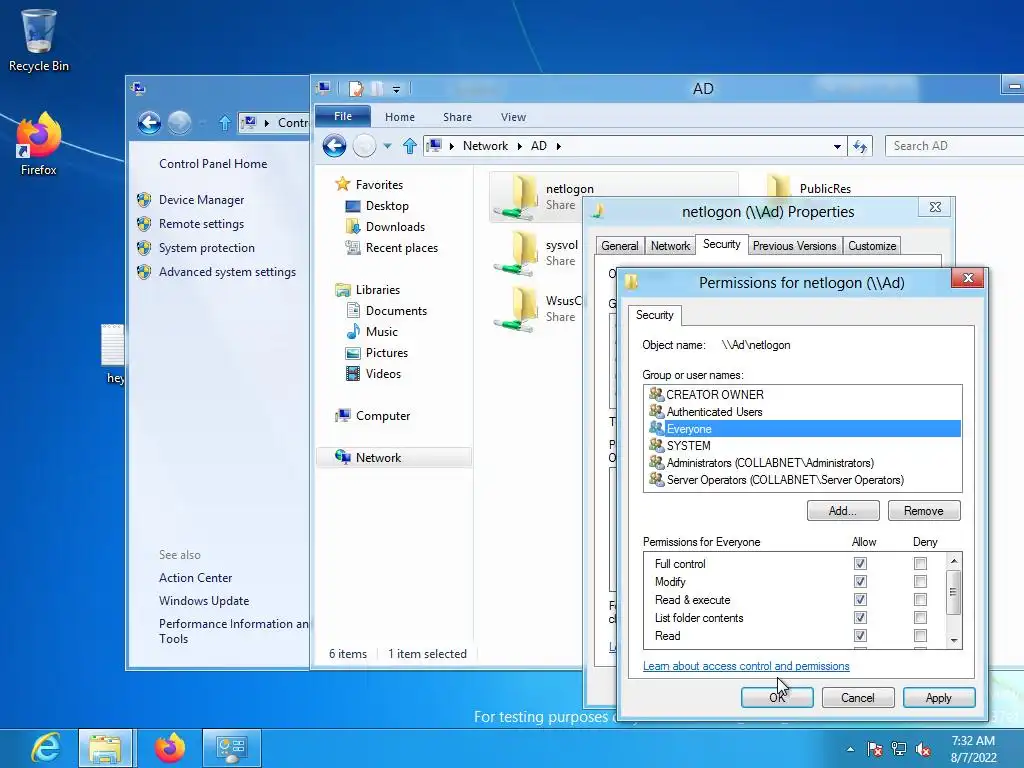Open Internet Explorer from the taskbar
This screenshot has width=1024, height=768.
[x=46, y=748]
